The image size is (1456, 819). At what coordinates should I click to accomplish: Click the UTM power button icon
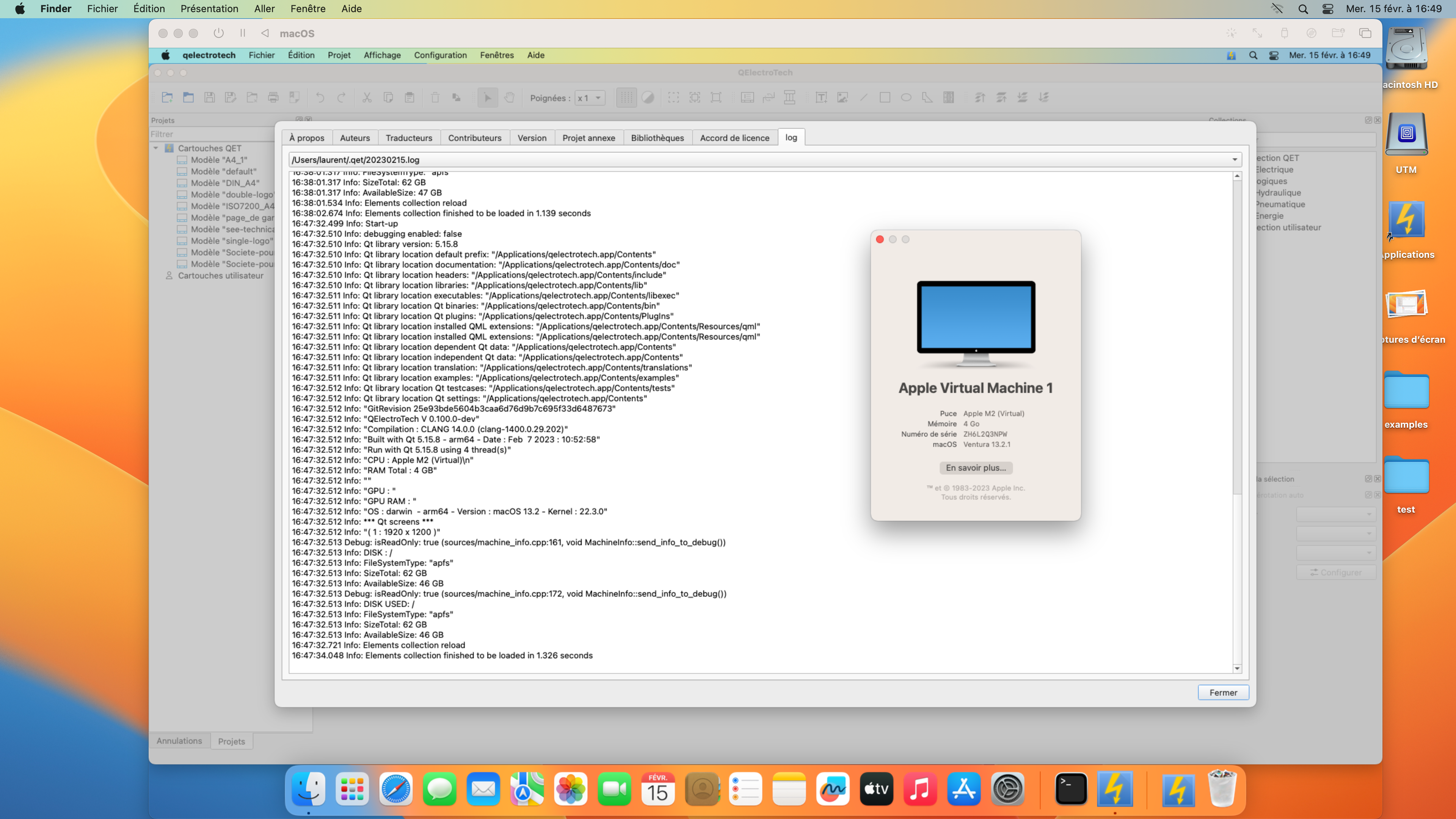point(219,33)
